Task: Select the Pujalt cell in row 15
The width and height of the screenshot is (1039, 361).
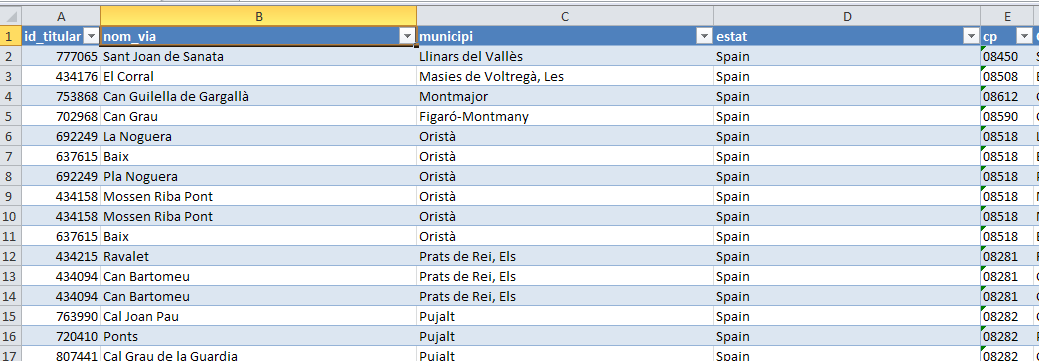Action: tap(565, 315)
